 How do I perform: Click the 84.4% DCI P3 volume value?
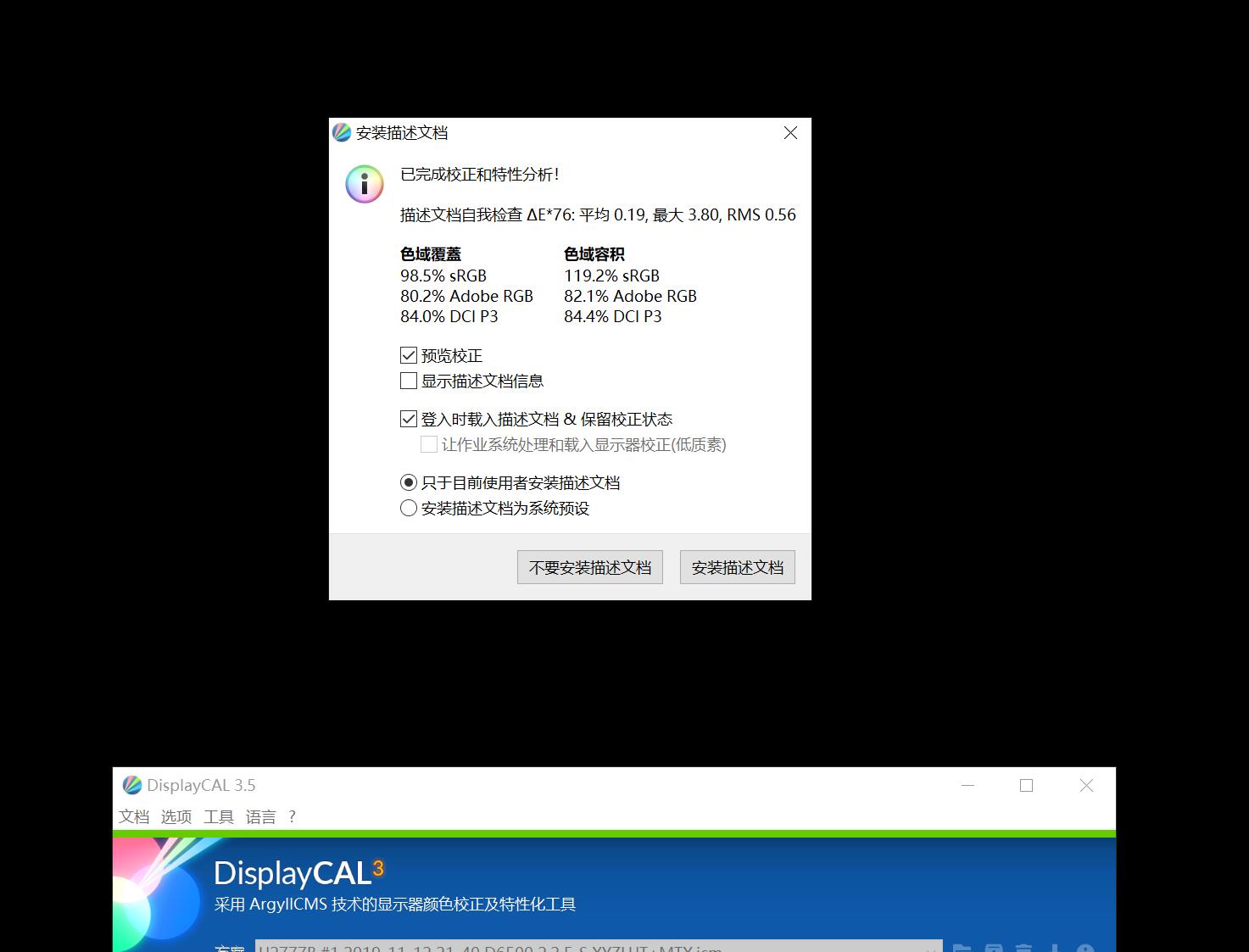[613, 316]
